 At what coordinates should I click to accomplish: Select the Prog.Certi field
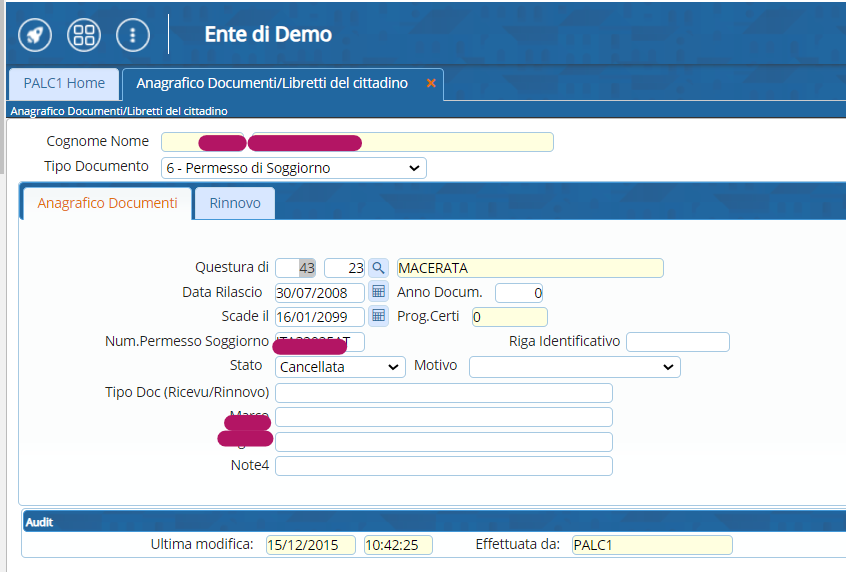point(509,317)
